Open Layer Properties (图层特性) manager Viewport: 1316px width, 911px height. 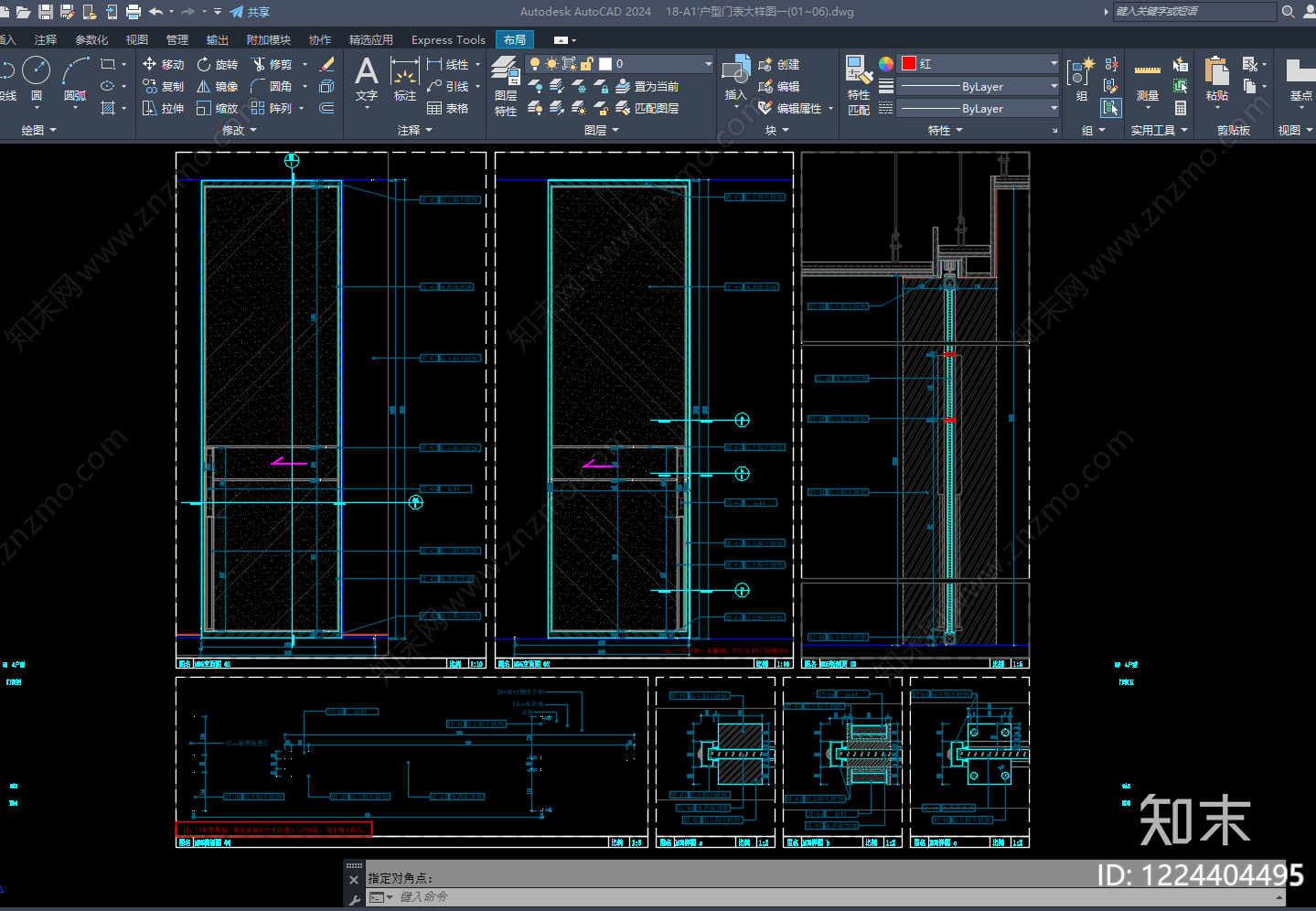tap(506, 86)
